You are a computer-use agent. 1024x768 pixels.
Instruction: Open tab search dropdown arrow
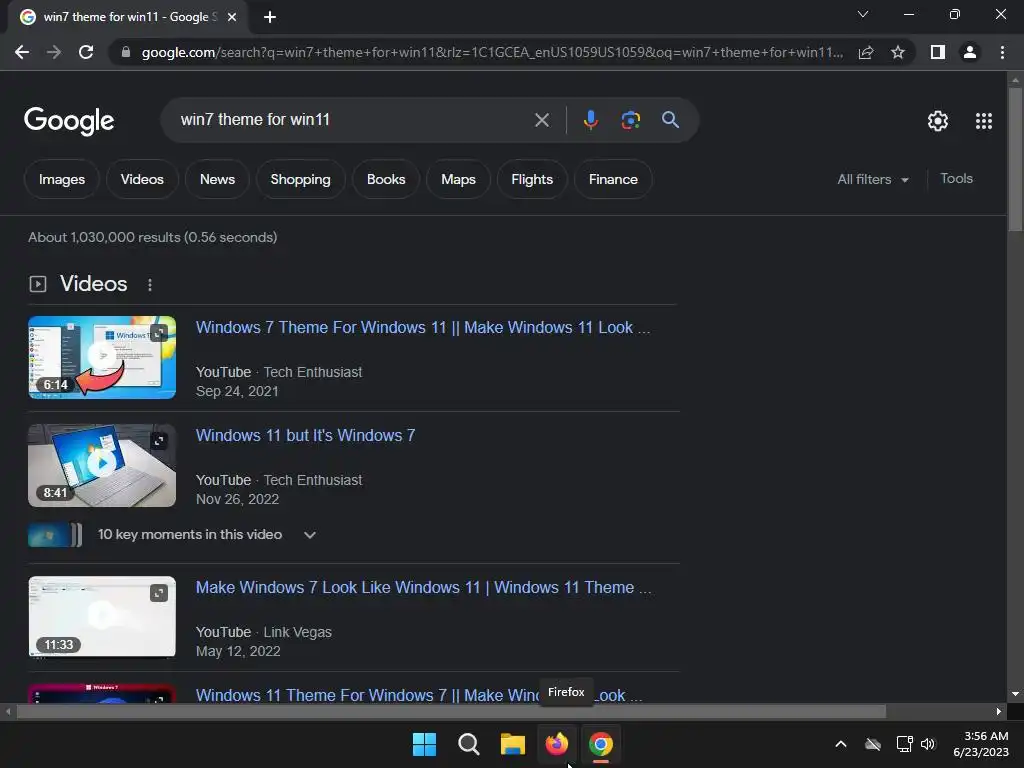point(863,14)
